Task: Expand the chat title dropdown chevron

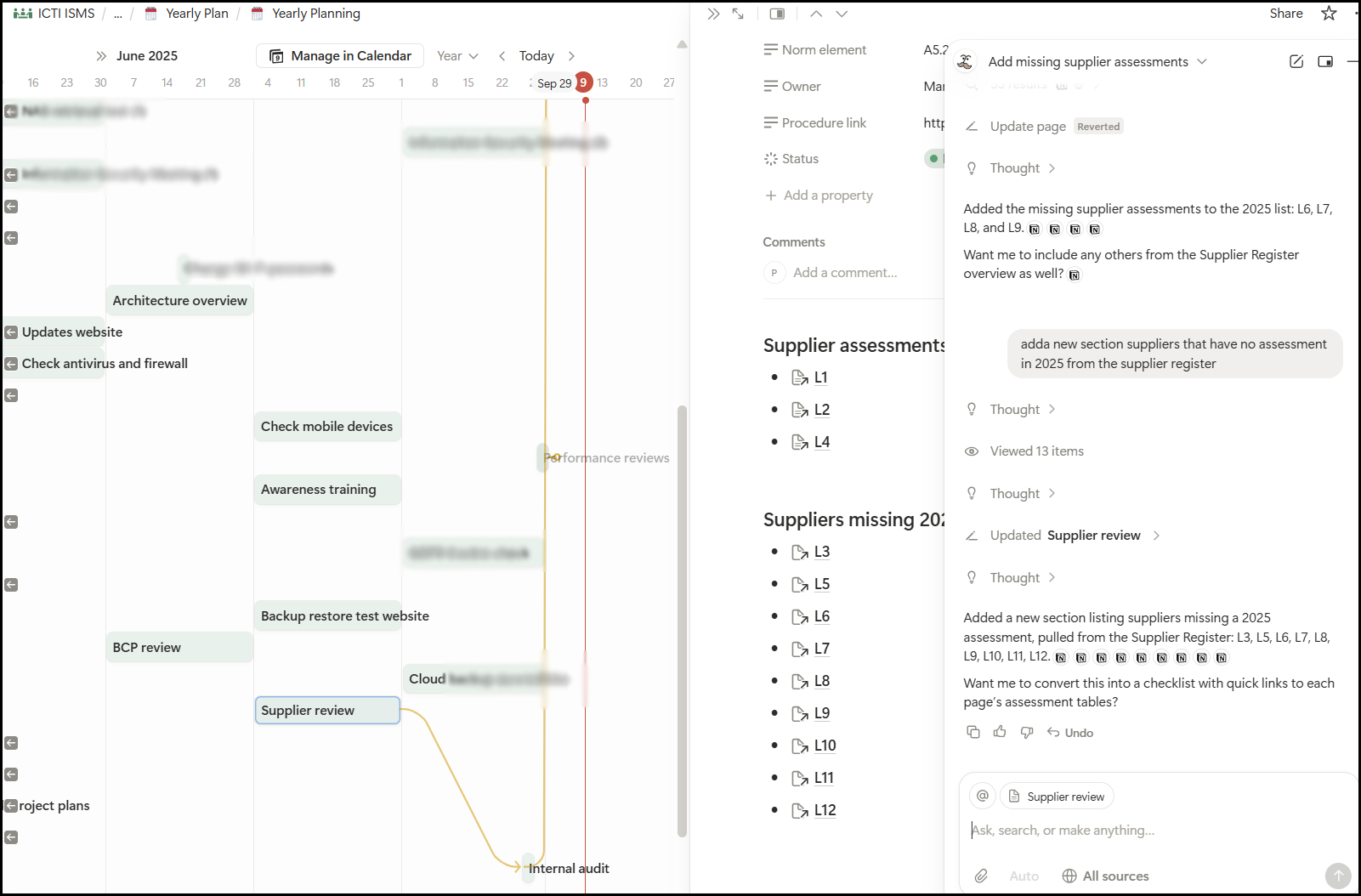Action: click(1202, 61)
